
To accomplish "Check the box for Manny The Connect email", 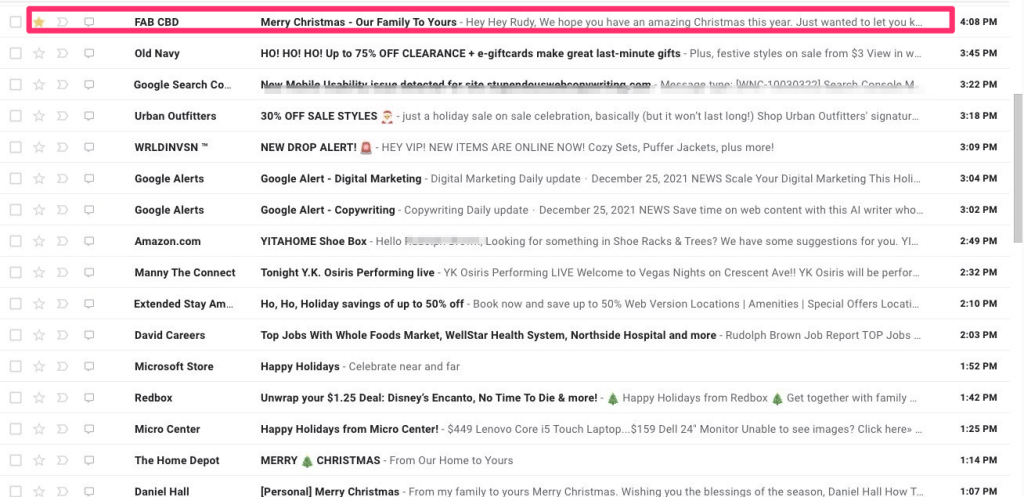I will 15,273.
